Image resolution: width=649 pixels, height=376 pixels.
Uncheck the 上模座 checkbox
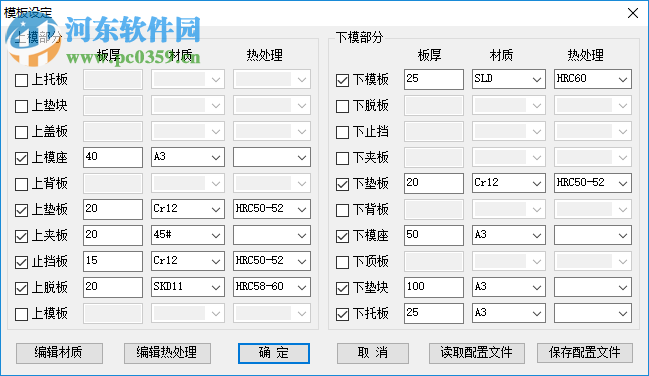point(21,158)
